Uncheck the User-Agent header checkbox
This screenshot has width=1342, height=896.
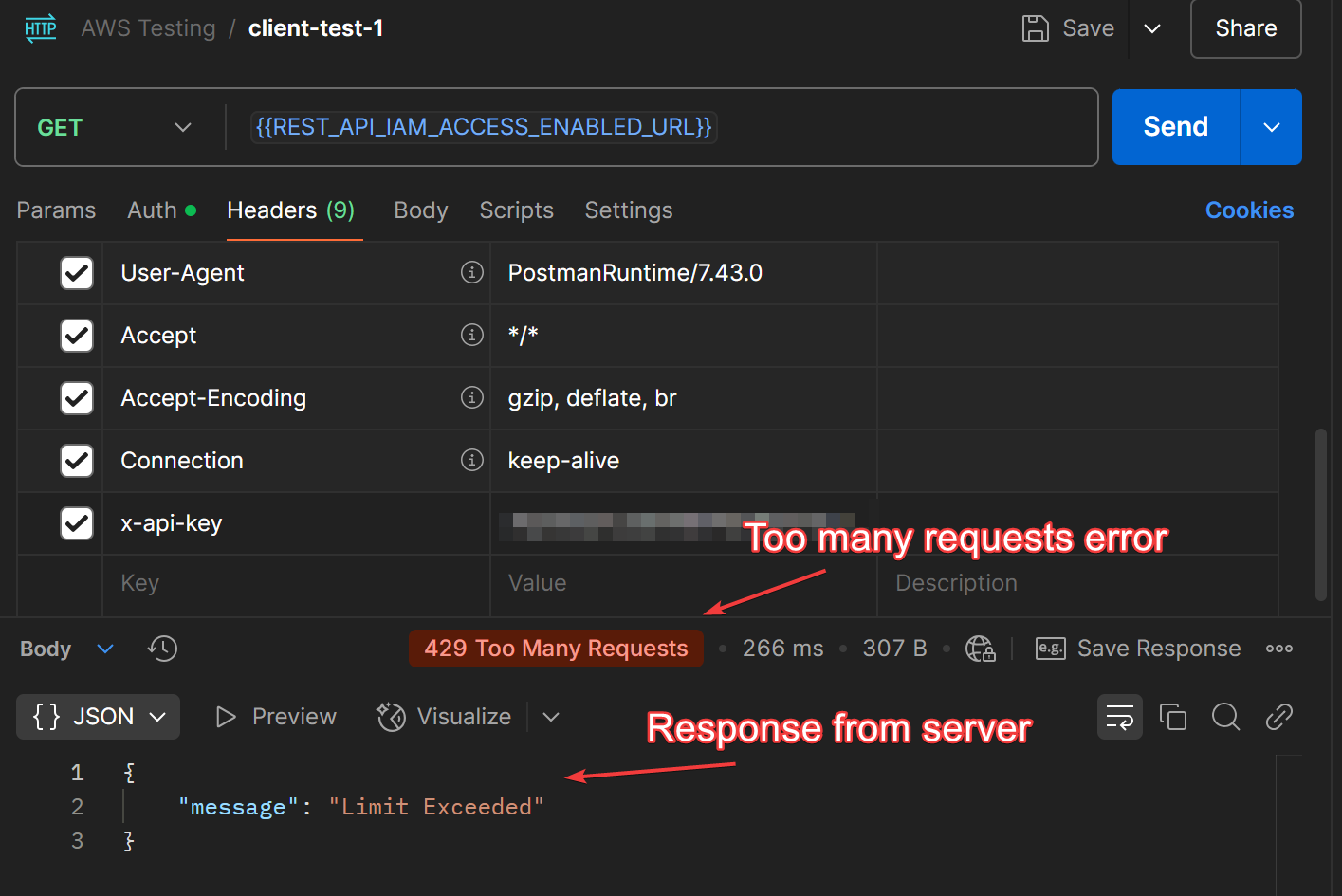(77, 273)
